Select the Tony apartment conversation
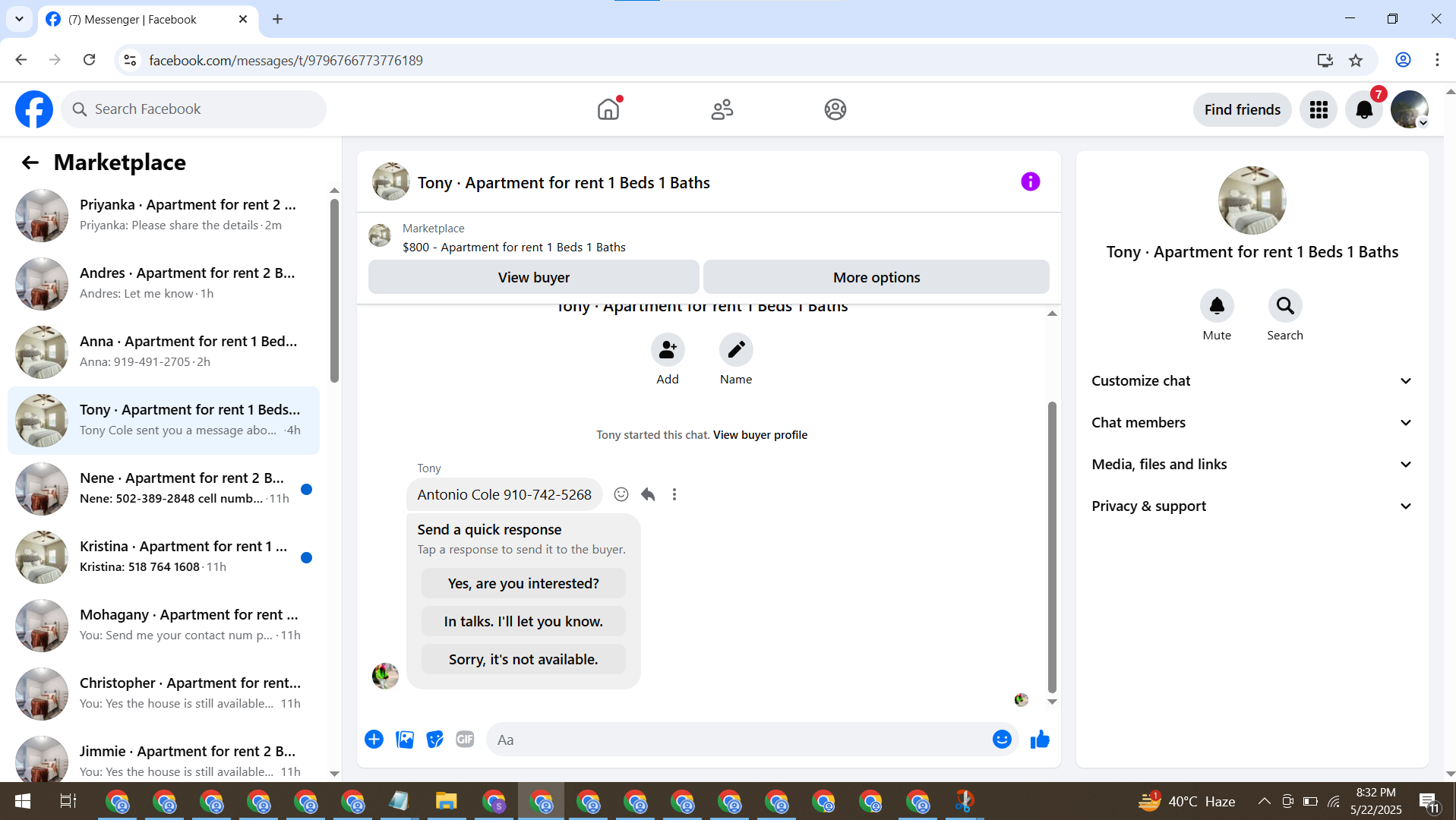This screenshot has width=1456, height=820. [x=163, y=421]
